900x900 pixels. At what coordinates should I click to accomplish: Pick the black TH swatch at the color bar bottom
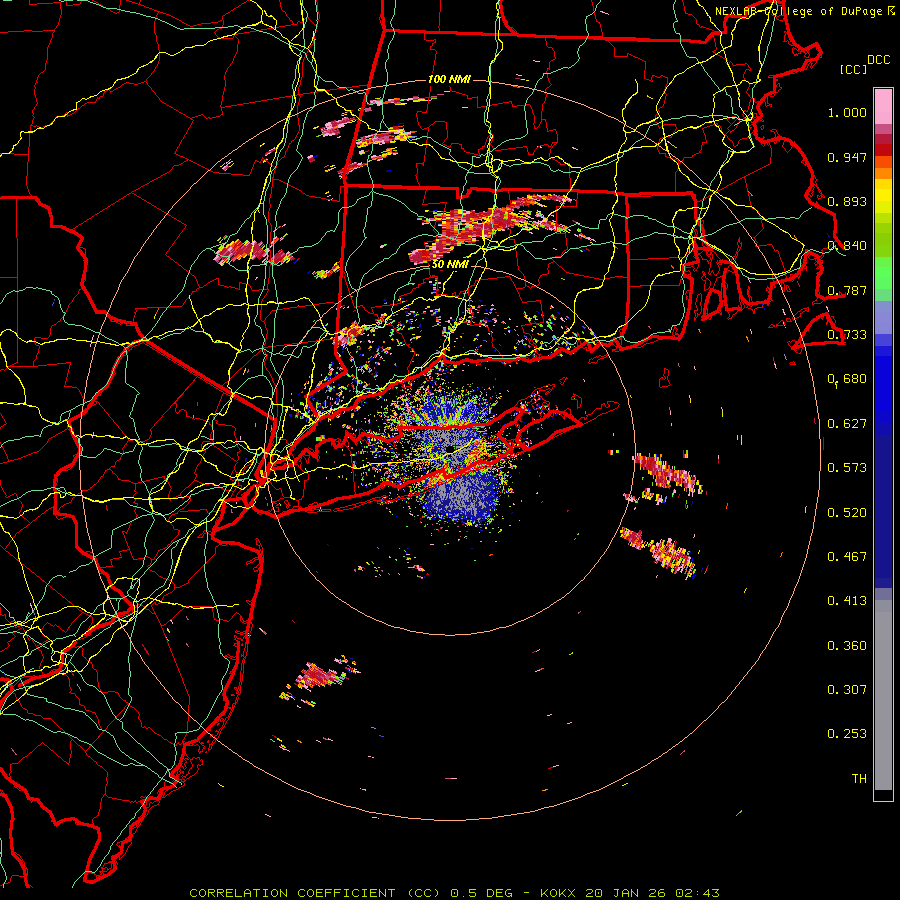coord(883,794)
